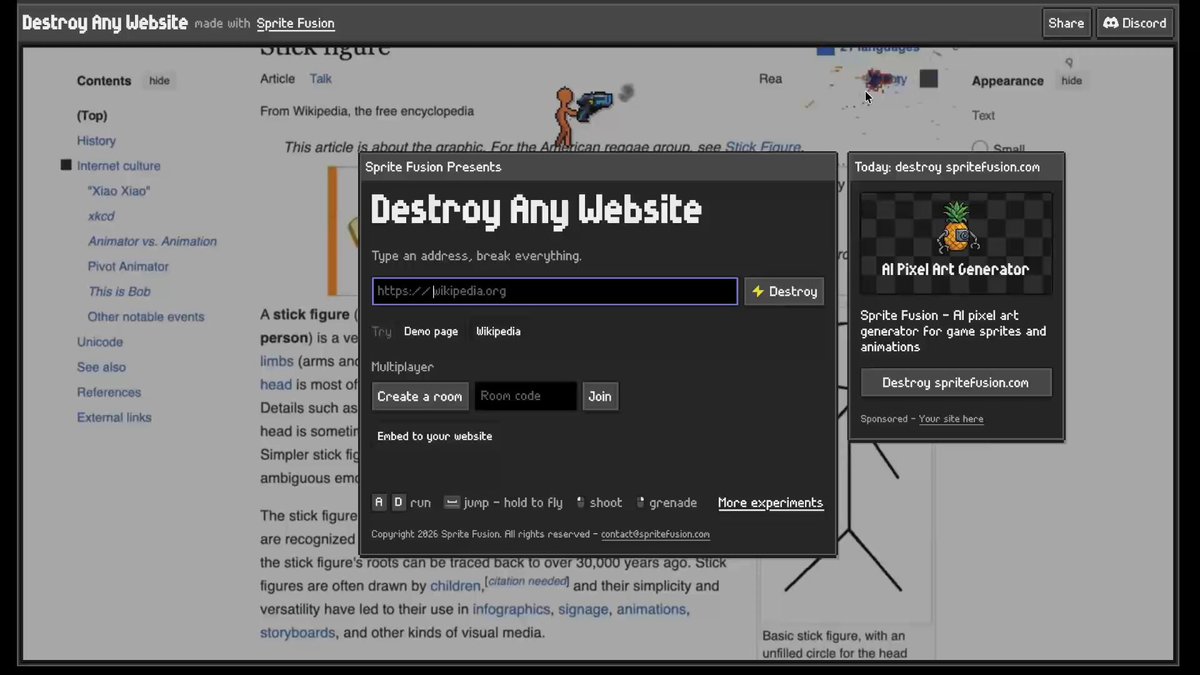Go to the References section
Viewport: 1200px width, 675px height.
click(x=109, y=392)
